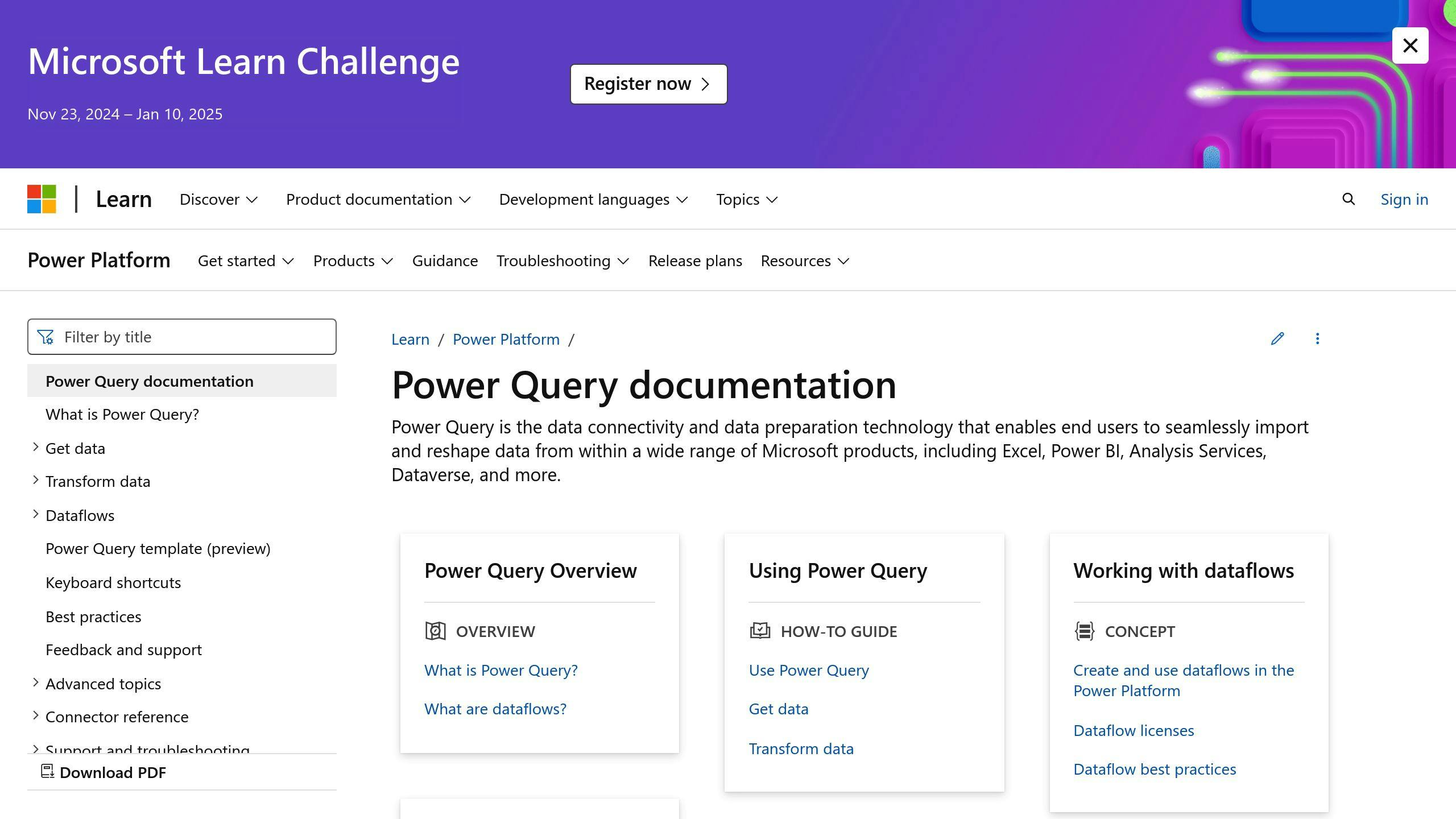The height and width of the screenshot is (819, 1456).
Task: Click the PDF document icon
Action: coord(47,771)
